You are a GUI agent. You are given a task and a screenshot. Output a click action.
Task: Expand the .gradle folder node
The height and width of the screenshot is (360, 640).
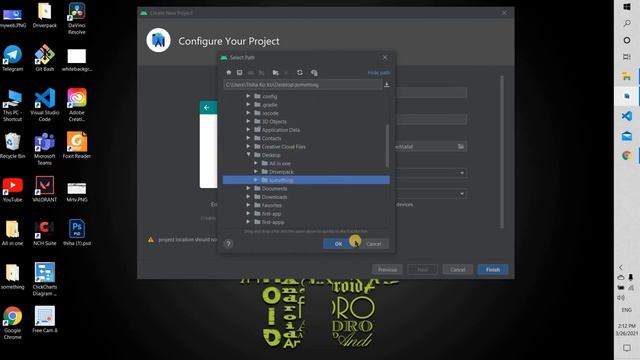tap(248, 104)
